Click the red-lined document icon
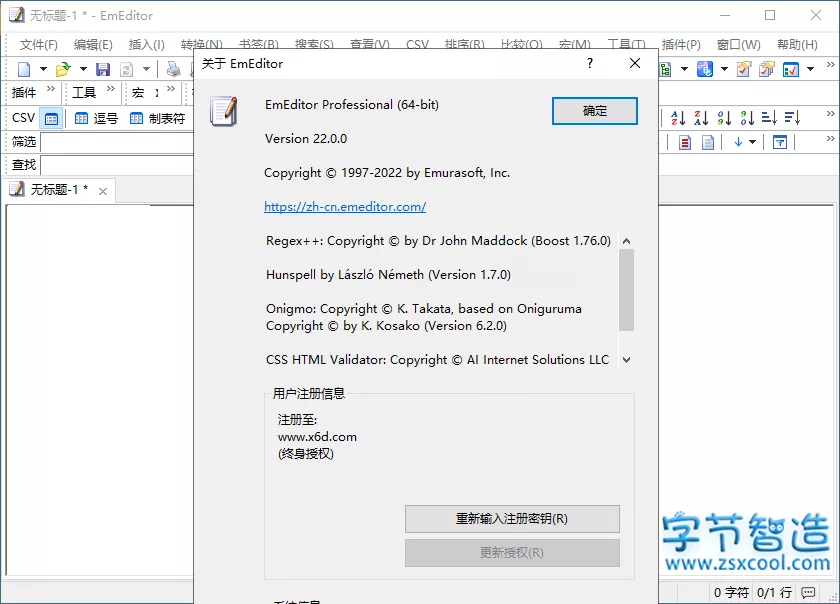The height and width of the screenshot is (604, 840). (685, 142)
